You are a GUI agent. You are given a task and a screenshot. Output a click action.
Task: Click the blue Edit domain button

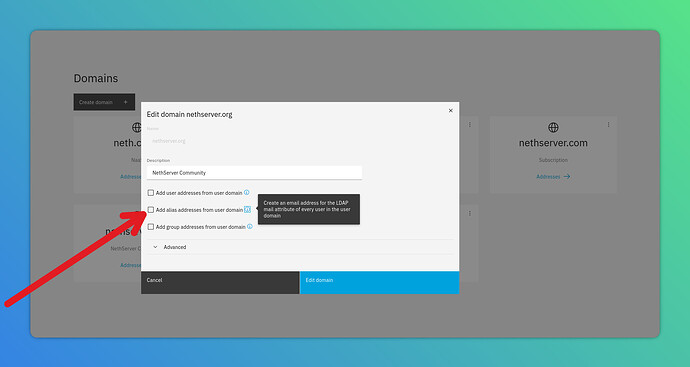point(379,283)
